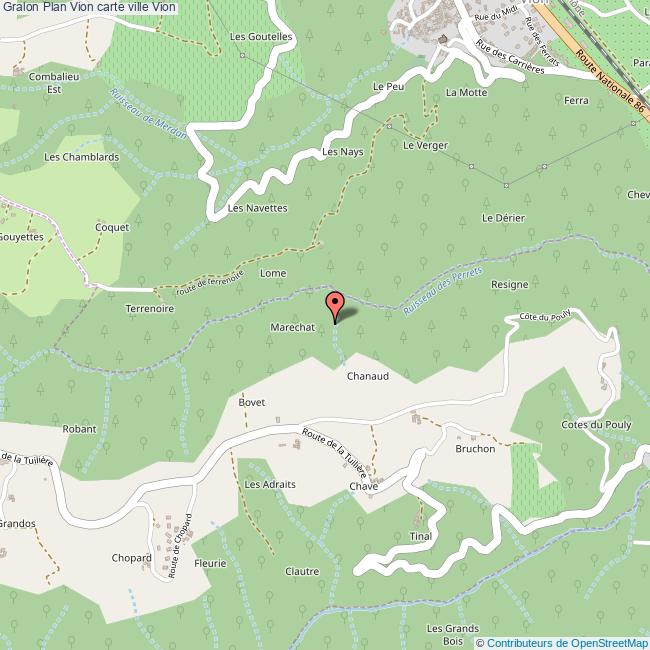Screen dimensions: 650x650
Task: Select the Route Nationale 86 road label
Action: [610, 81]
